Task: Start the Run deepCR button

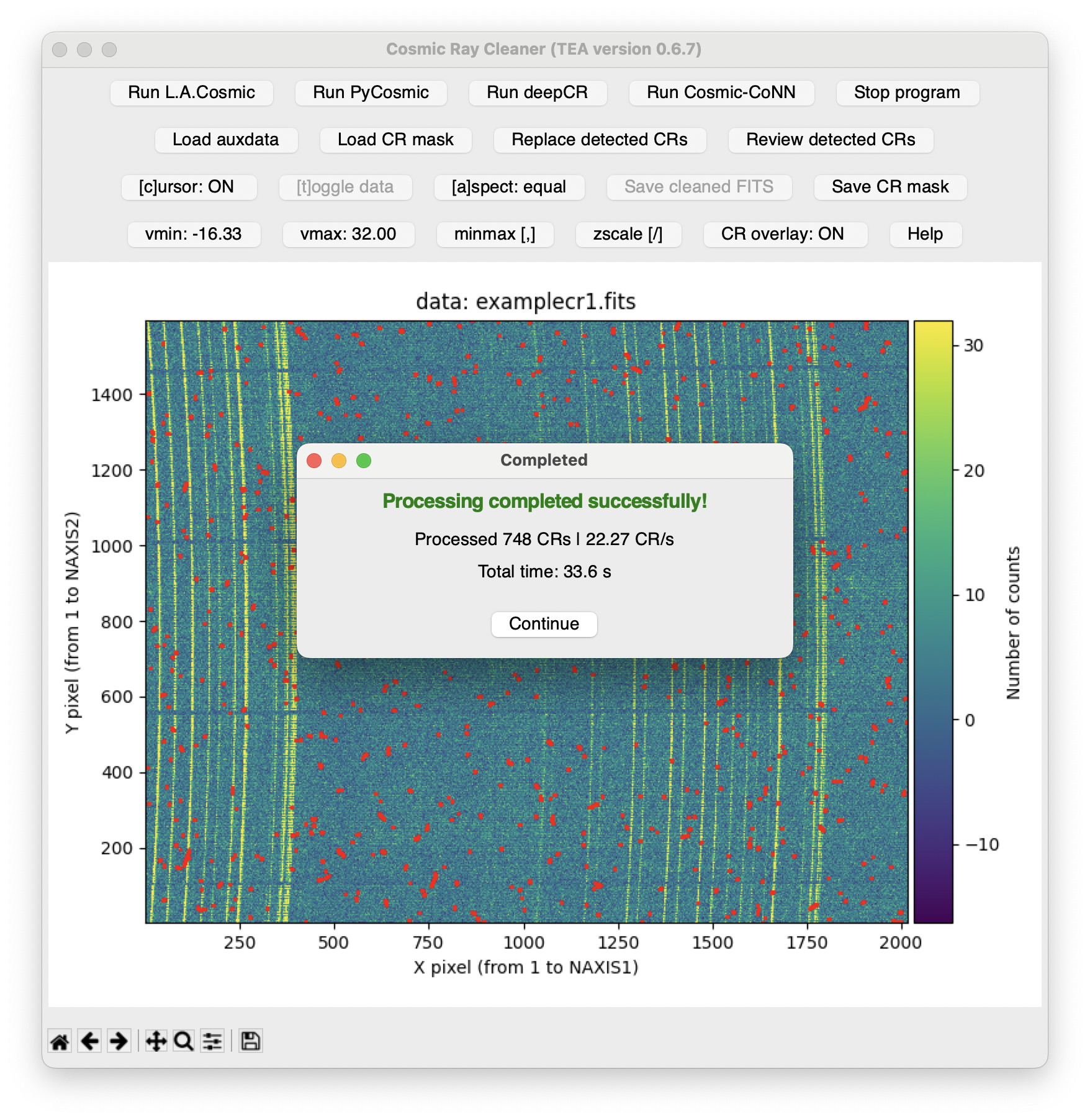Action: (x=538, y=93)
